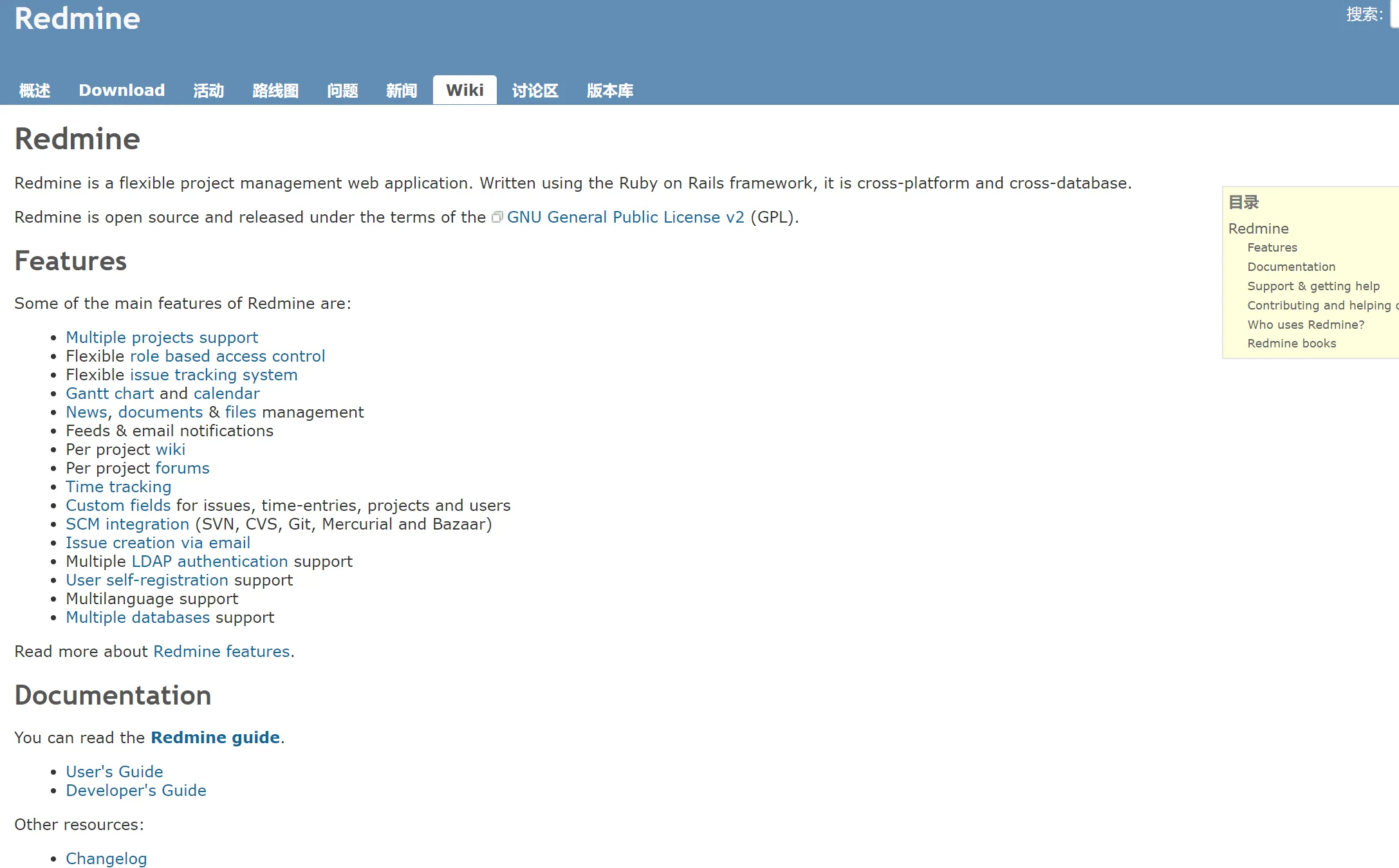Go to the 路线图 tab

tap(275, 90)
